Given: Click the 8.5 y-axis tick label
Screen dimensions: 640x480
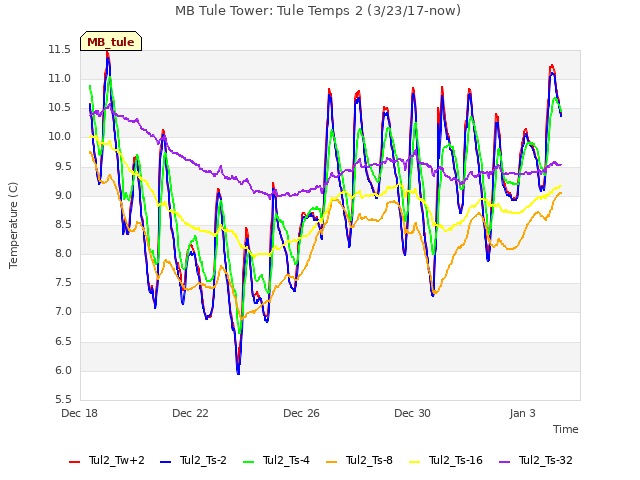Looking at the screenshot, I should click(63, 224).
